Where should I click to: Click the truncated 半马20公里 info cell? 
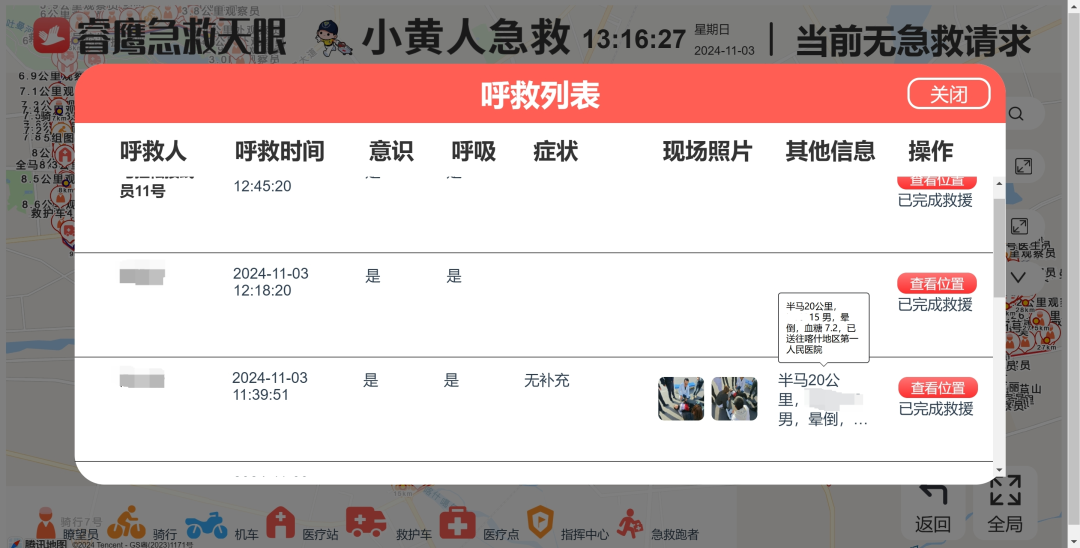click(x=822, y=399)
